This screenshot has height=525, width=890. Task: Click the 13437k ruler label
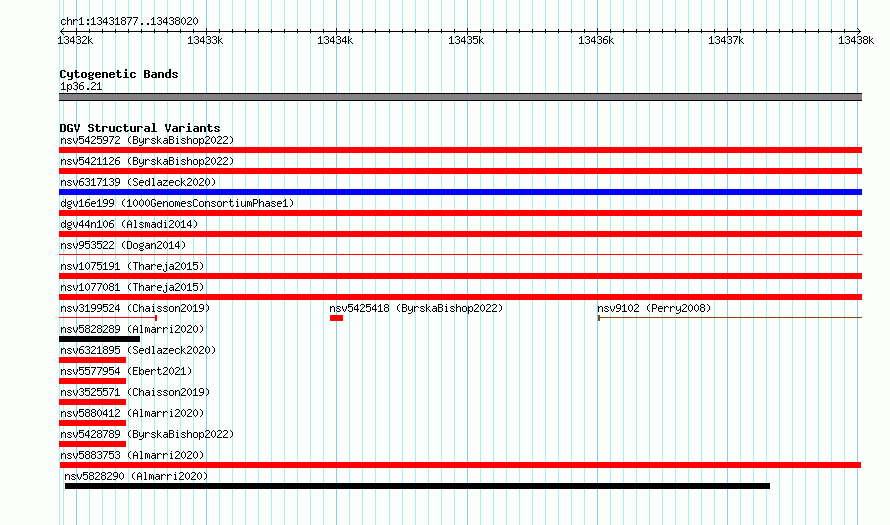[x=726, y=40]
